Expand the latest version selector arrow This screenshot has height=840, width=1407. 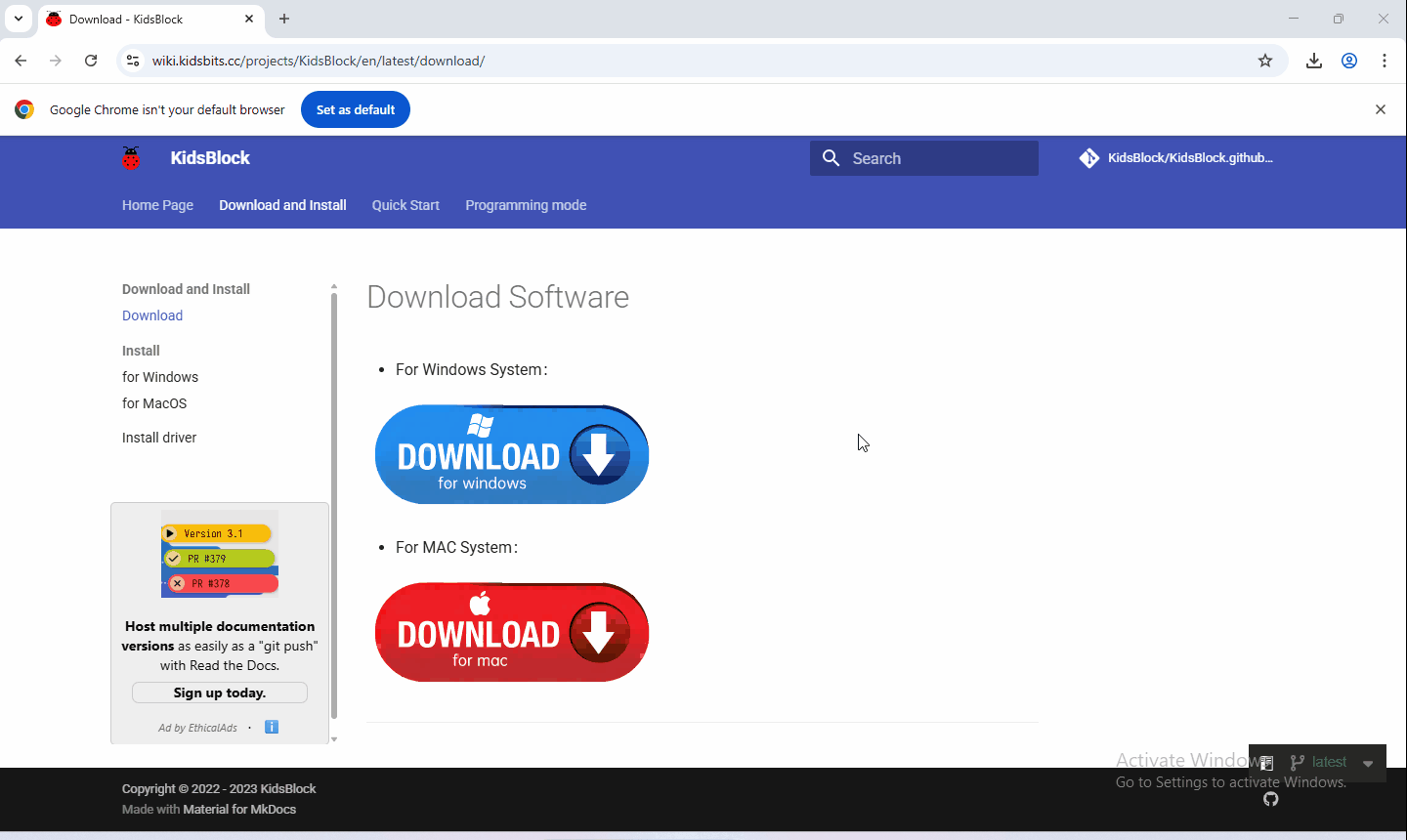(1368, 763)
